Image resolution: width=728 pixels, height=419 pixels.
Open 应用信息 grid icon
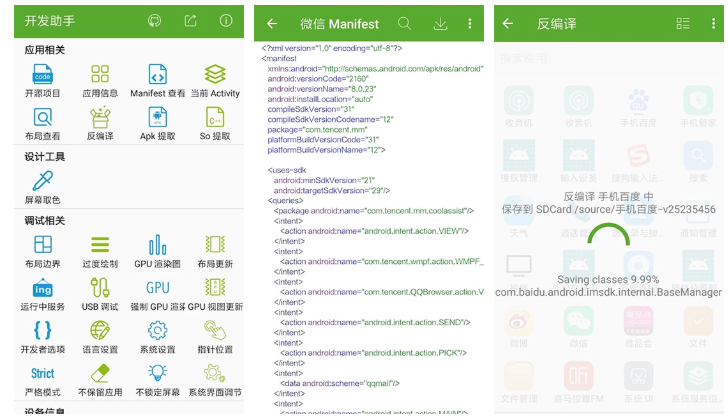tap(100, 74)
